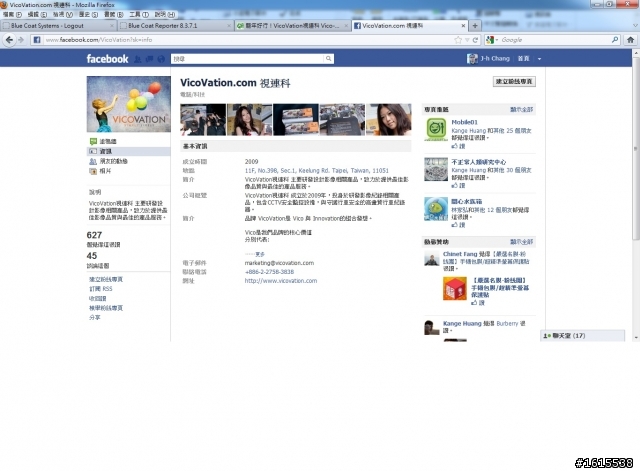Image resolution: width=640 pixels, height=471 pixels.
Task: Open the Firefox home page button
Action: point(631,40)
